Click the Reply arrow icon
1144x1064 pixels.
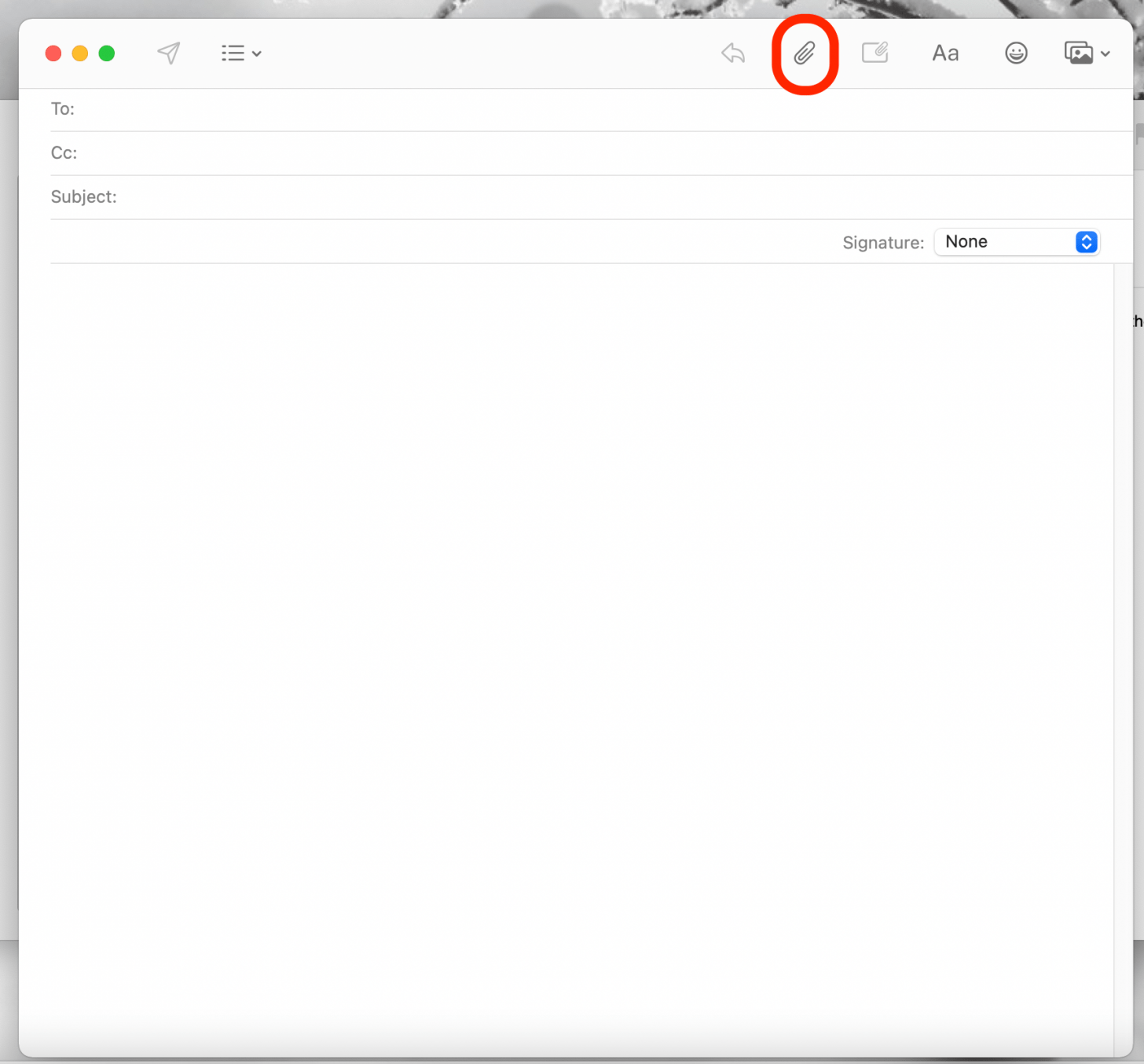(x=732, y=53)
